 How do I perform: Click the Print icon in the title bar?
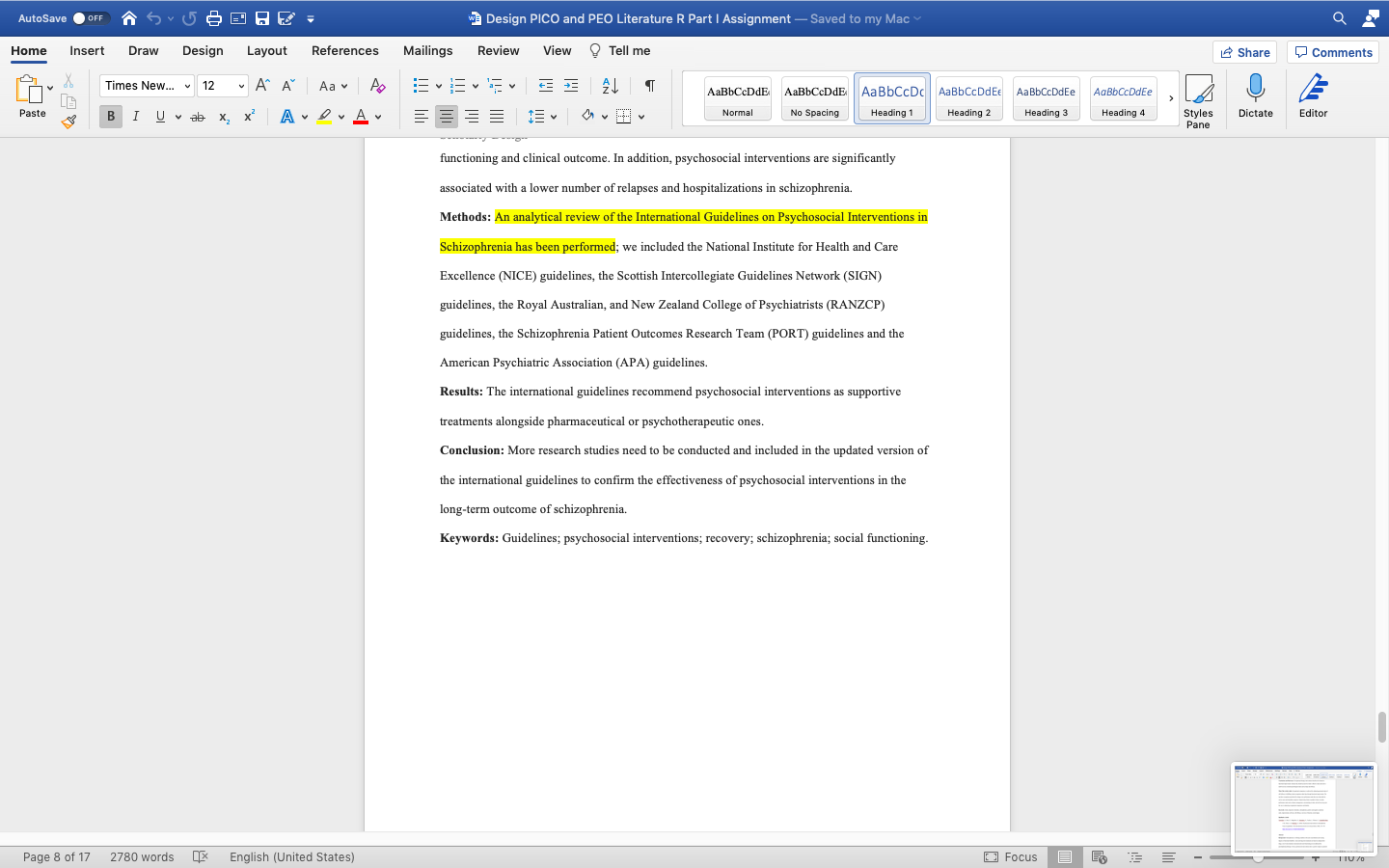point(212,17)
